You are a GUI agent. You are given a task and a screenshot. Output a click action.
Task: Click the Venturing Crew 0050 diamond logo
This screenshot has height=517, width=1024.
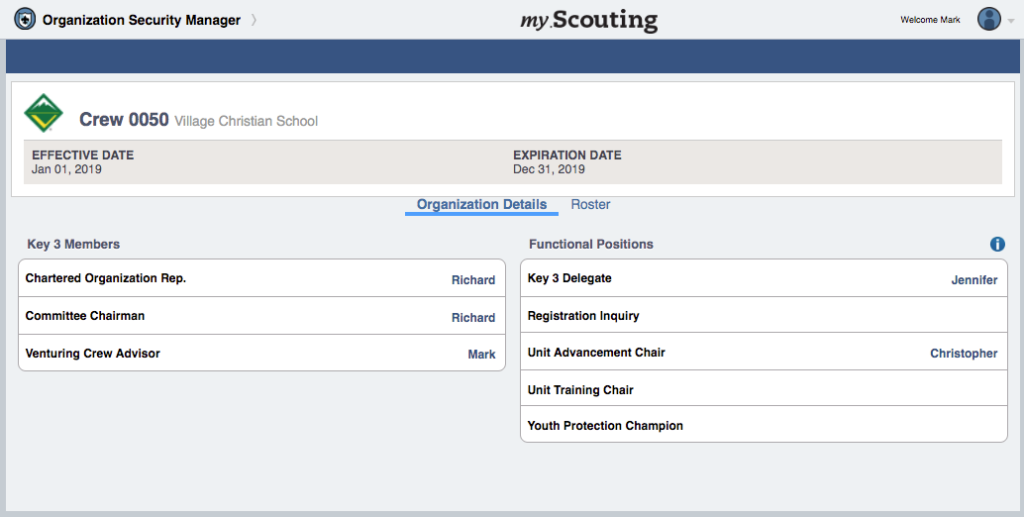click(x=43, y=113)
